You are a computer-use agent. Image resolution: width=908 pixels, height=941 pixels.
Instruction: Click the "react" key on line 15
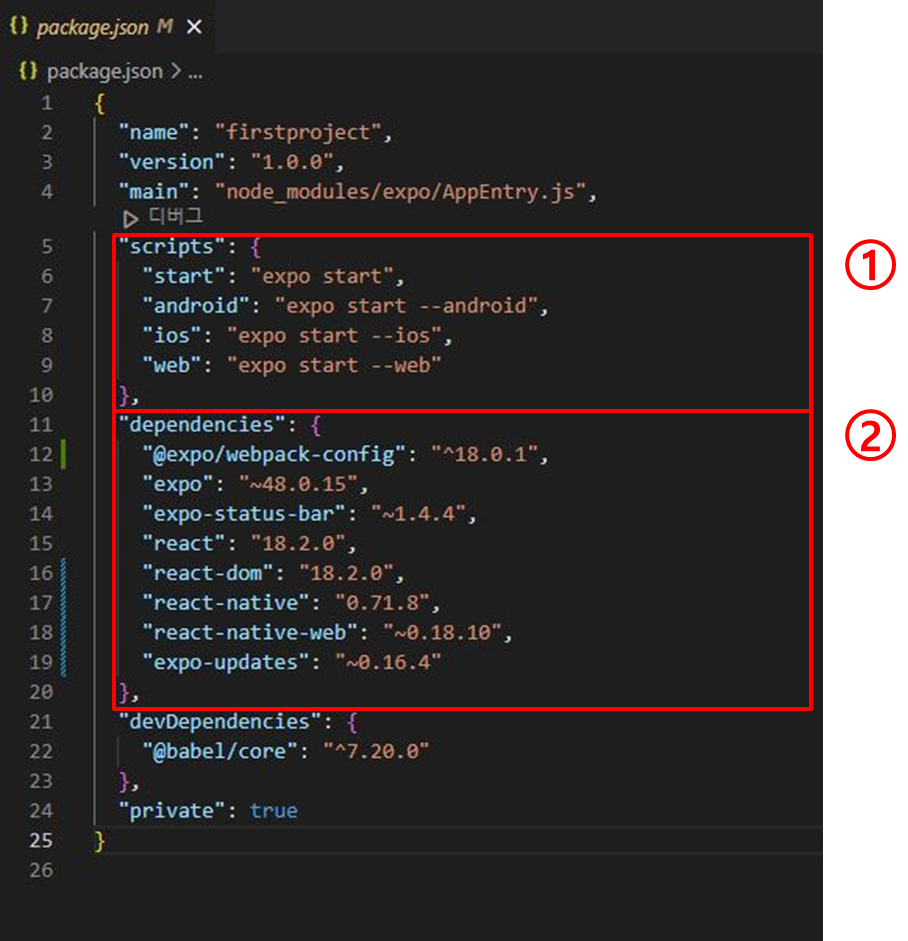184,543
